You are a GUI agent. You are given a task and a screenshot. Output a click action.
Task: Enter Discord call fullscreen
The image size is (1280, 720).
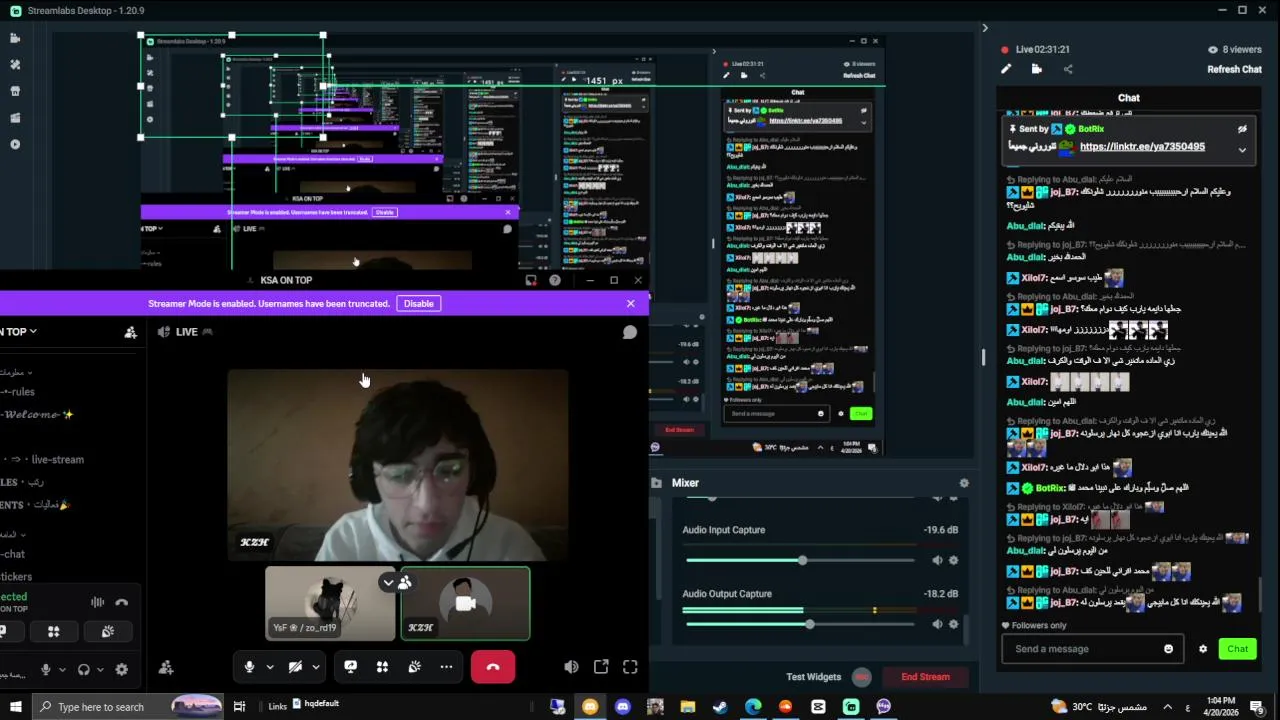pos(630,667)
